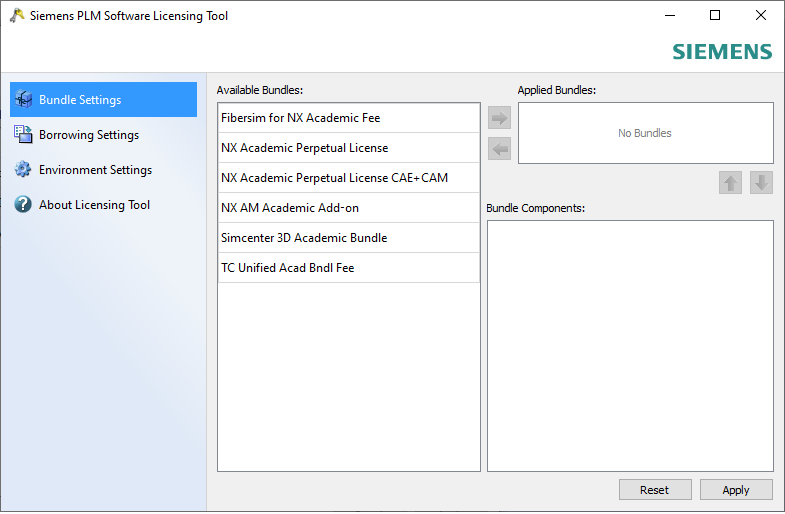This screenshot has height=514, width=785.
Task: Switch to Environment Settings page
Action: tap(95, 170)
